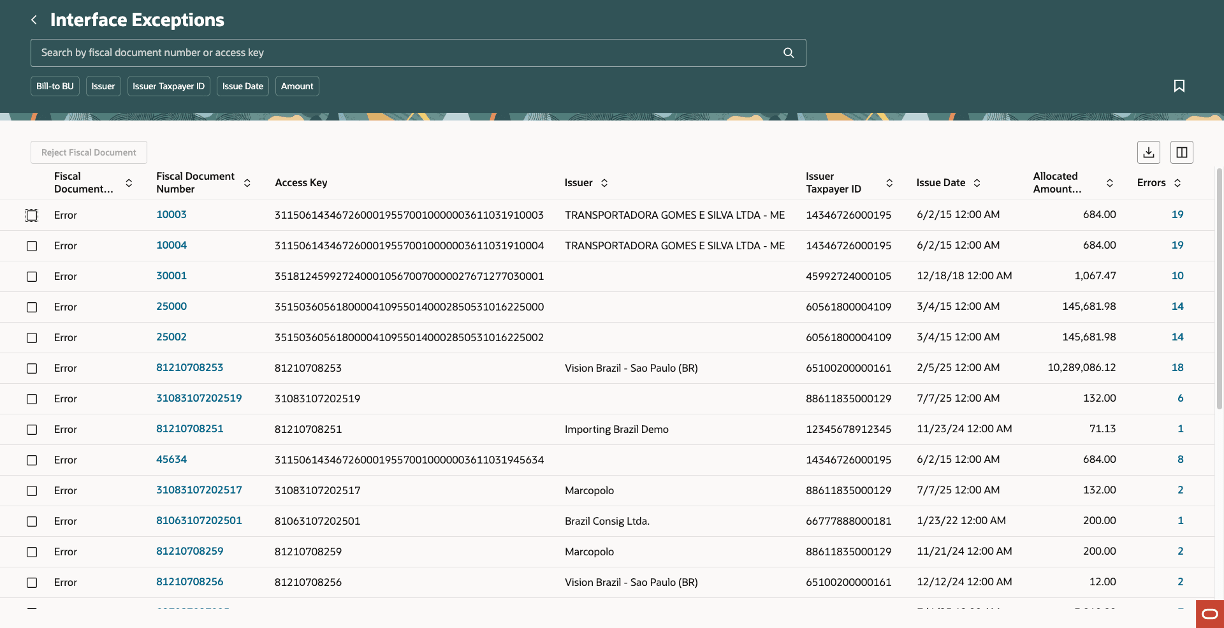Open the Issuer Taxpayer ID filter chip
1224x628 pixels.
[168, 86]
